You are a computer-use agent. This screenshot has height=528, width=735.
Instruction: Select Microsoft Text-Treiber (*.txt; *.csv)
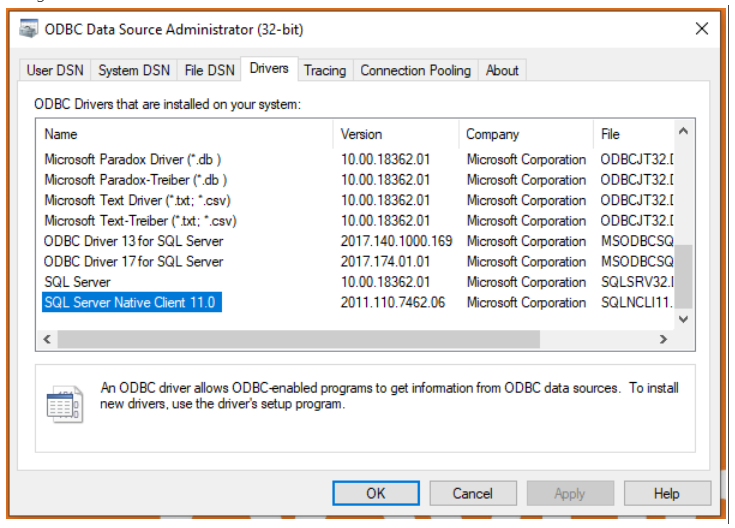tap(140, 221)
